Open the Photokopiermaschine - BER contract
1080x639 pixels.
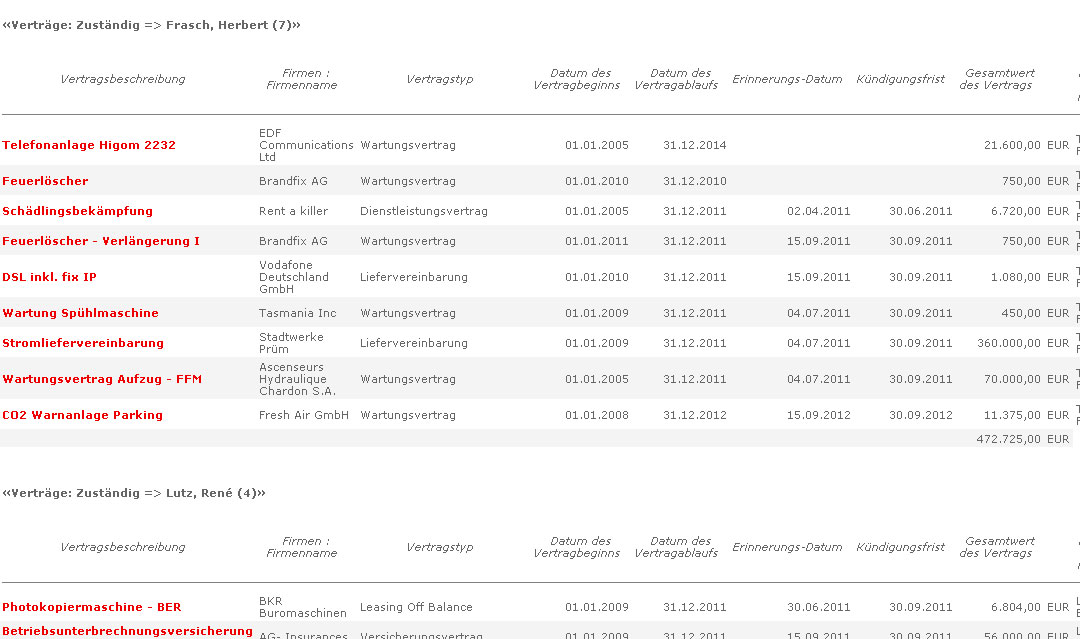pyautogui.click(x=92, y=607)
